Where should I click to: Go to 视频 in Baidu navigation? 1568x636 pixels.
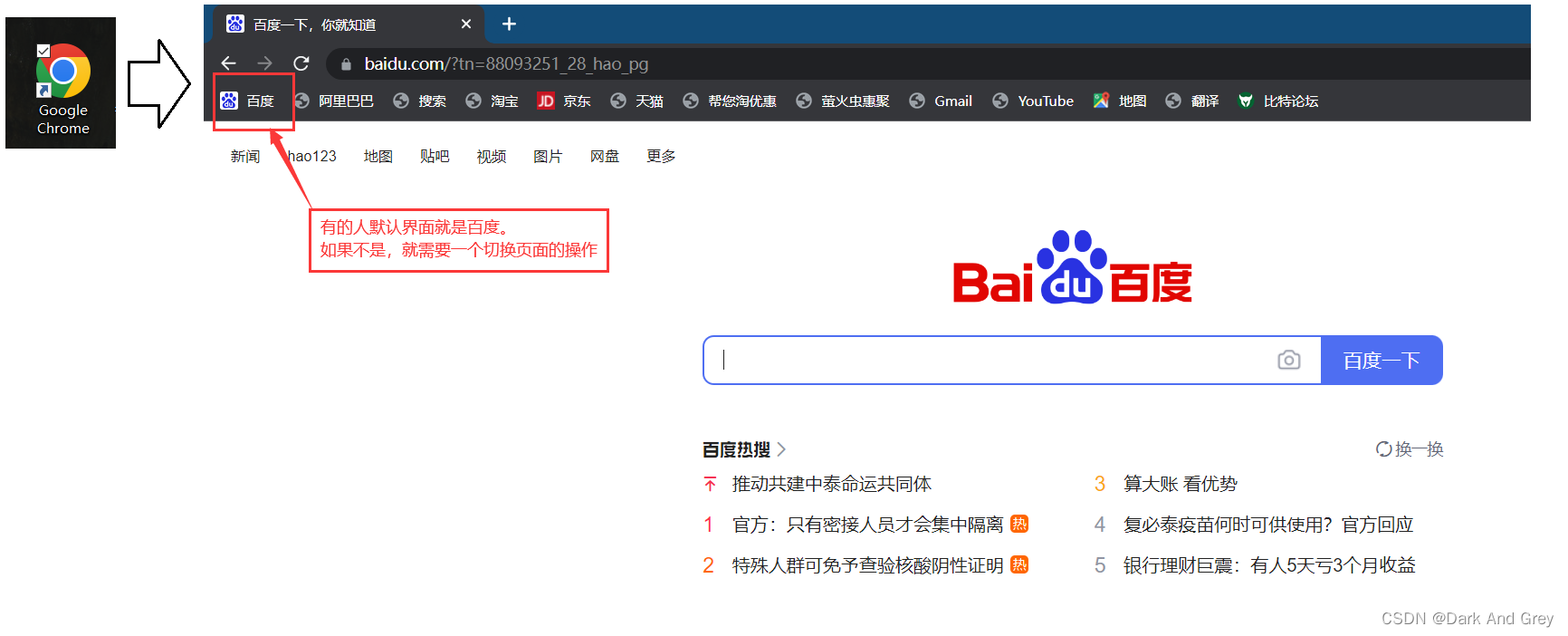point(491,156)
